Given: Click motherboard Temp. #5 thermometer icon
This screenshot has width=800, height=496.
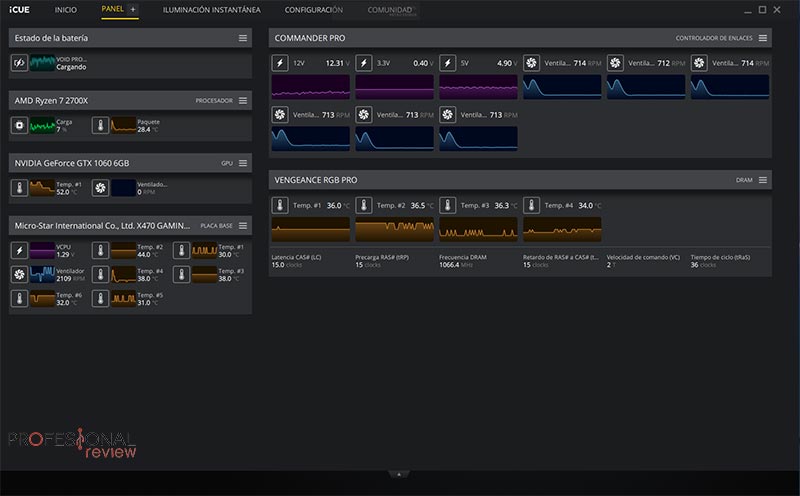Looking at the screenshot, I should pyautogui.click(x=101, y=299).
